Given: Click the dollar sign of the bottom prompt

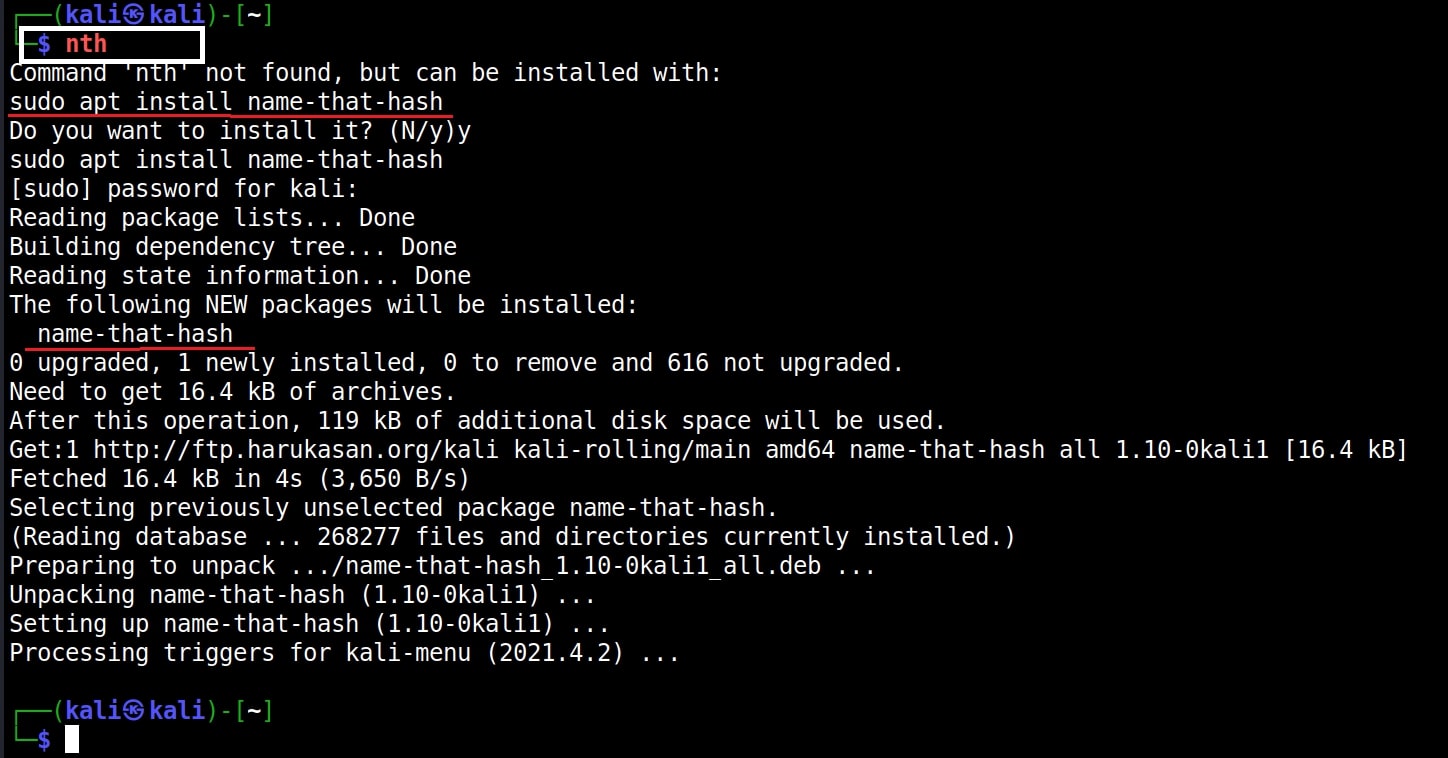Looking at the screenshot, I should tap(44, 740).
